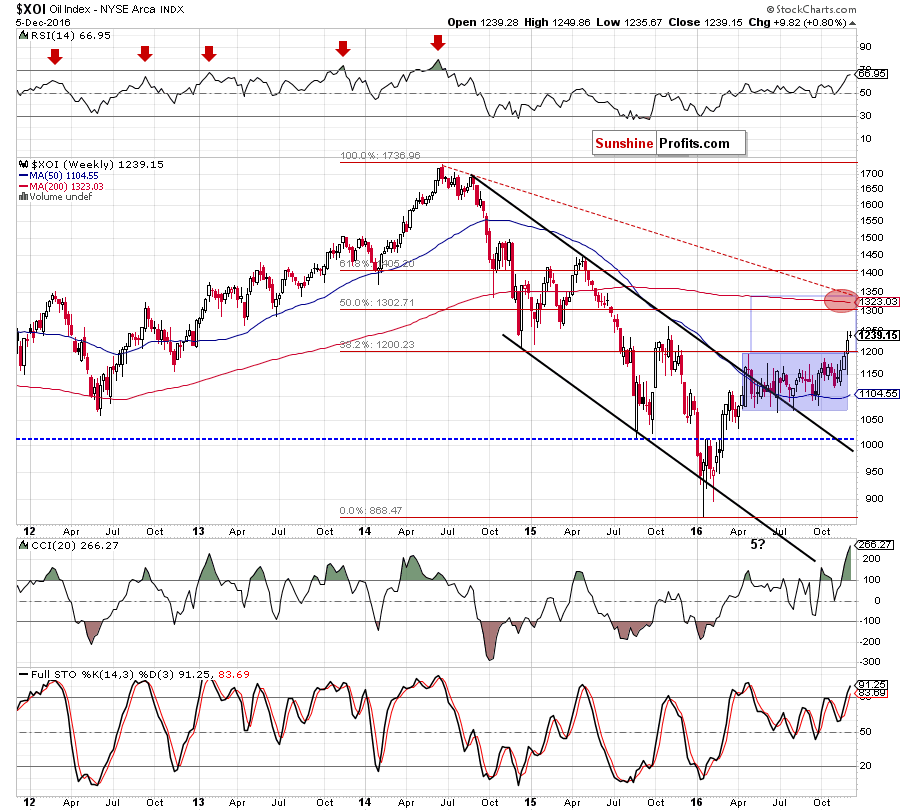The image size is (900, 811).
Task: Click the 1700 price axis label
Action: tap(872, 173)
